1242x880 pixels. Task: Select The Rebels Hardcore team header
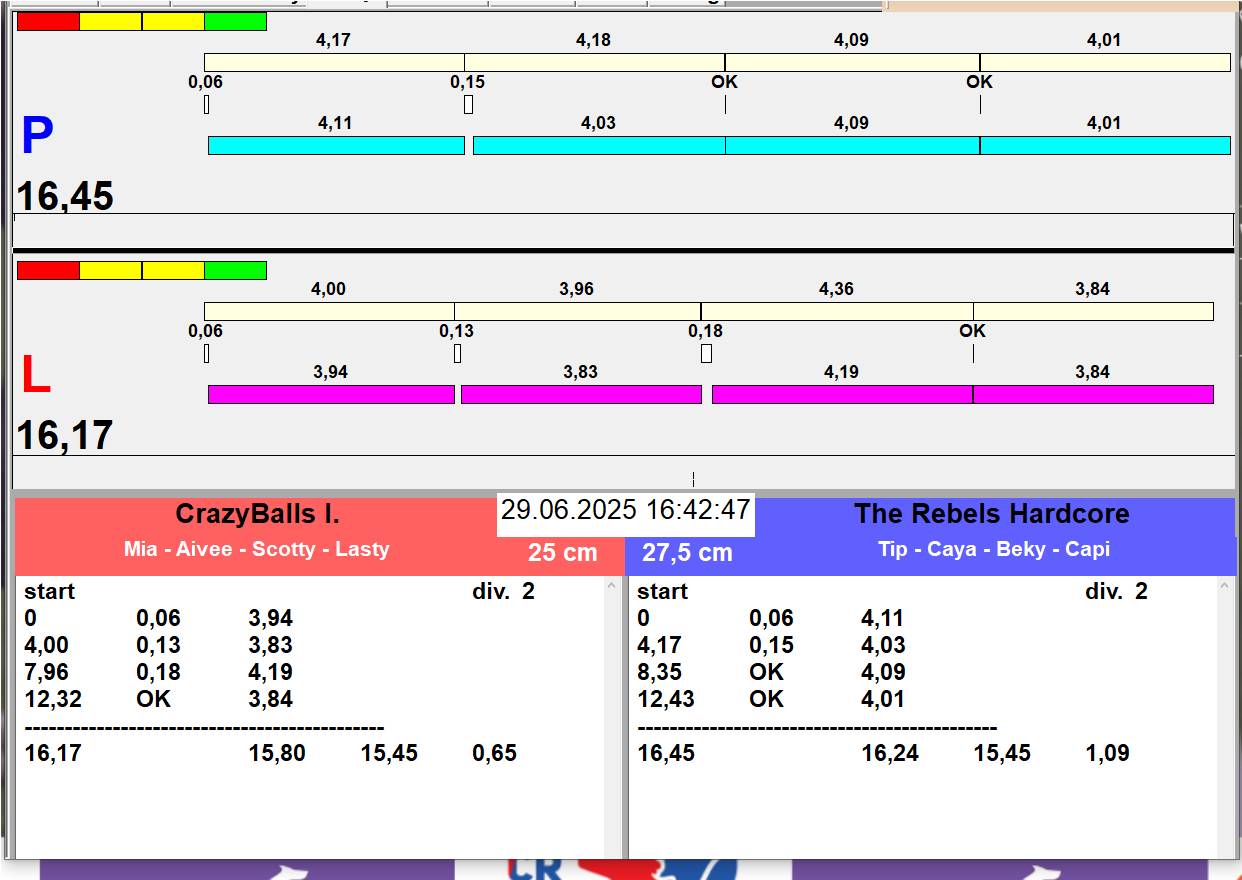[x=991, y=514]
